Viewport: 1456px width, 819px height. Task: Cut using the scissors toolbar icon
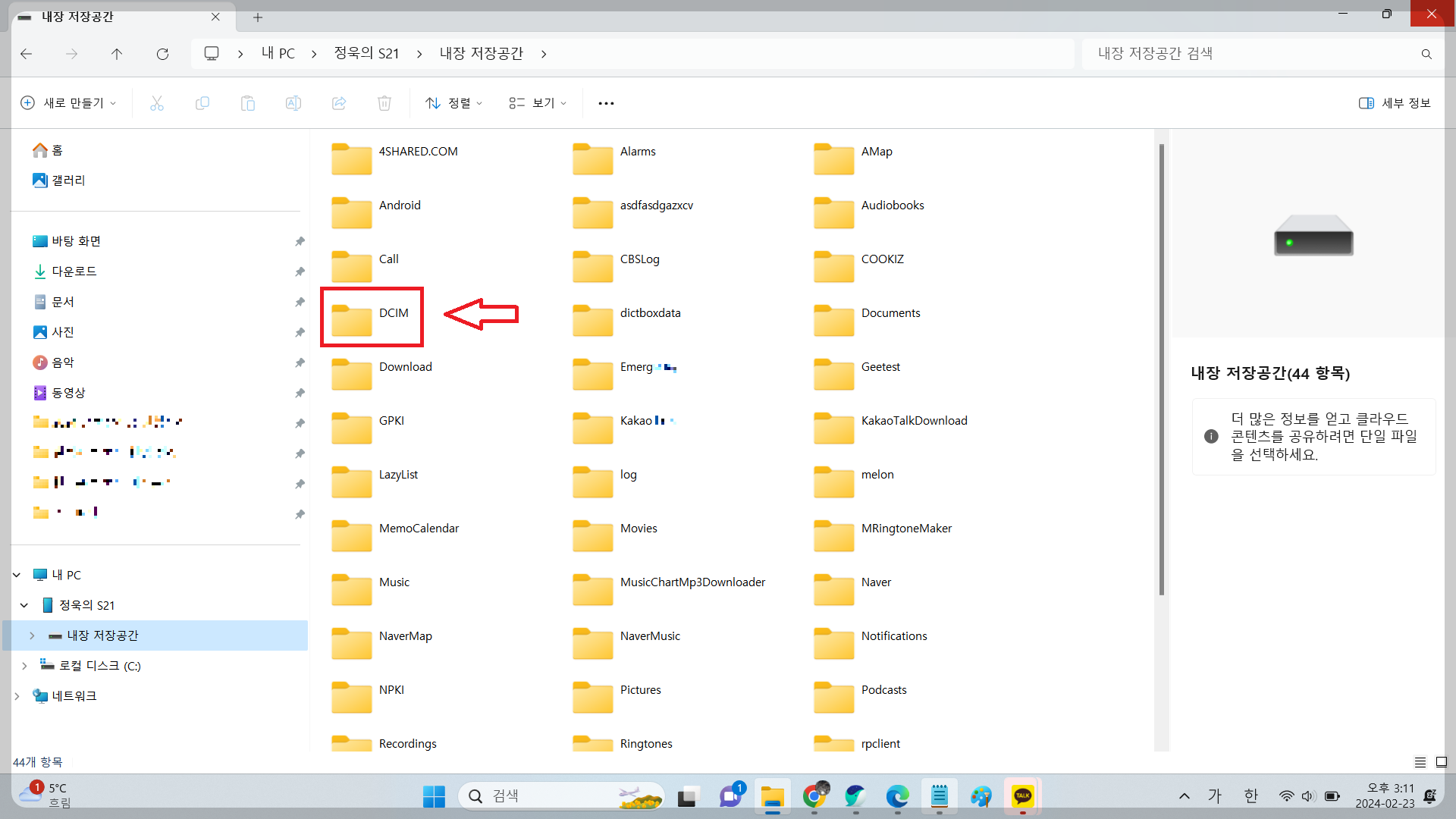157,103
